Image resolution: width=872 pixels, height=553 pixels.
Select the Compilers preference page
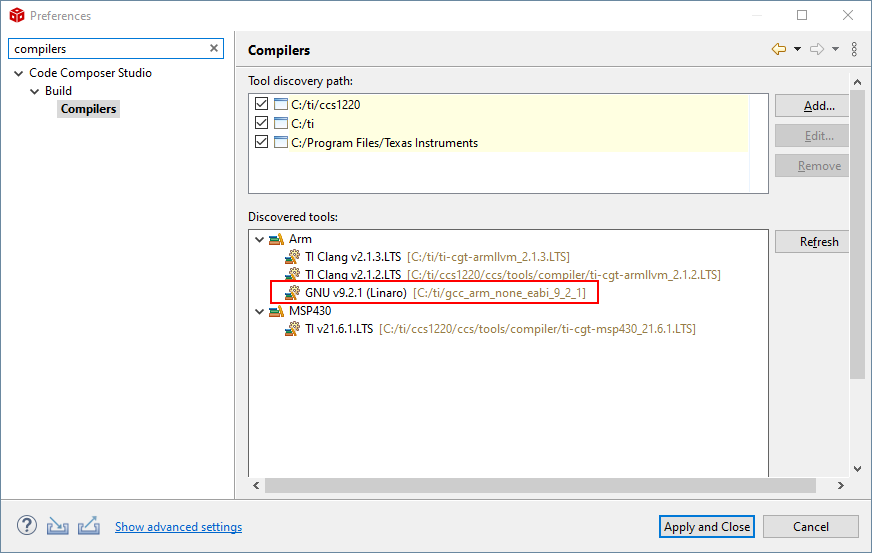[x=88, y=109]
